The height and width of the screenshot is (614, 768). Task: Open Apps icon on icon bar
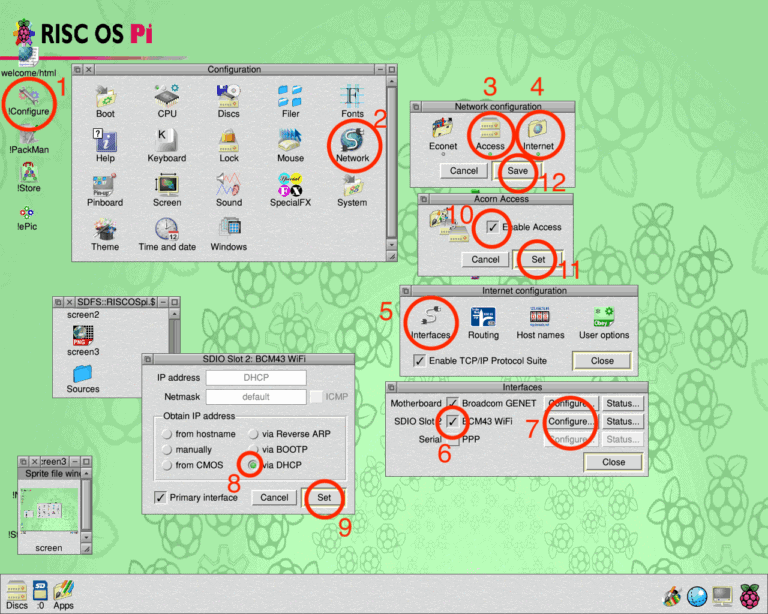click(64, 594)
